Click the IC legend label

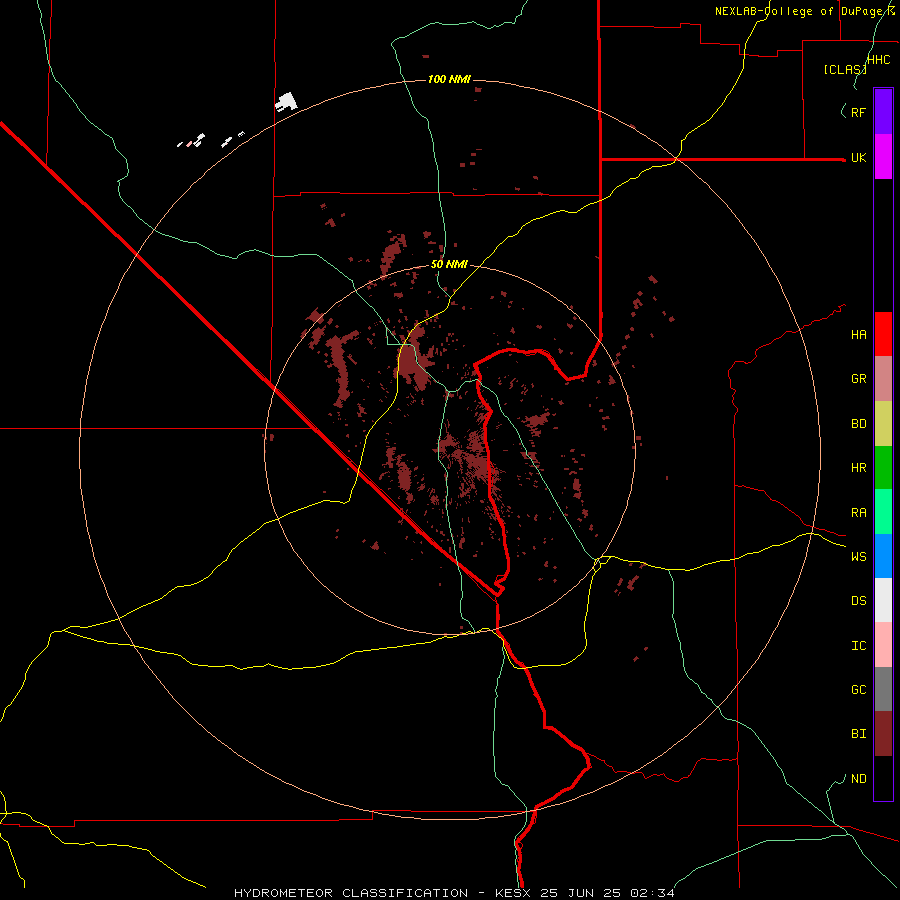858,646
